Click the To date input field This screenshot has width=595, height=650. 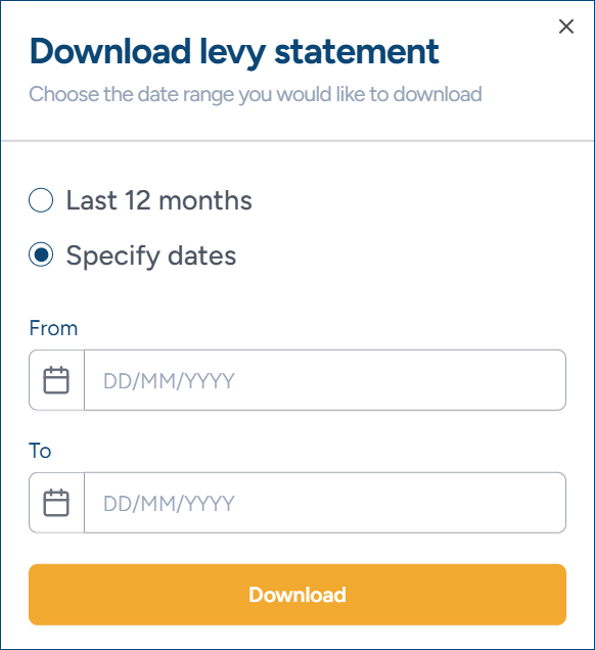325,502
